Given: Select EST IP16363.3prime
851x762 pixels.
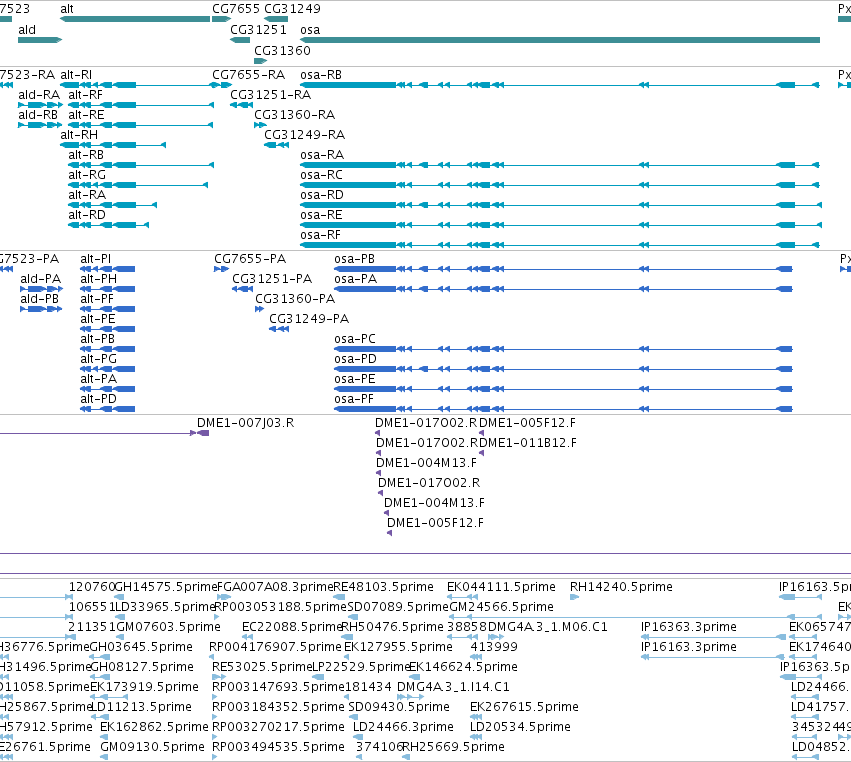Looking at the screenshot, I should 713,637.
